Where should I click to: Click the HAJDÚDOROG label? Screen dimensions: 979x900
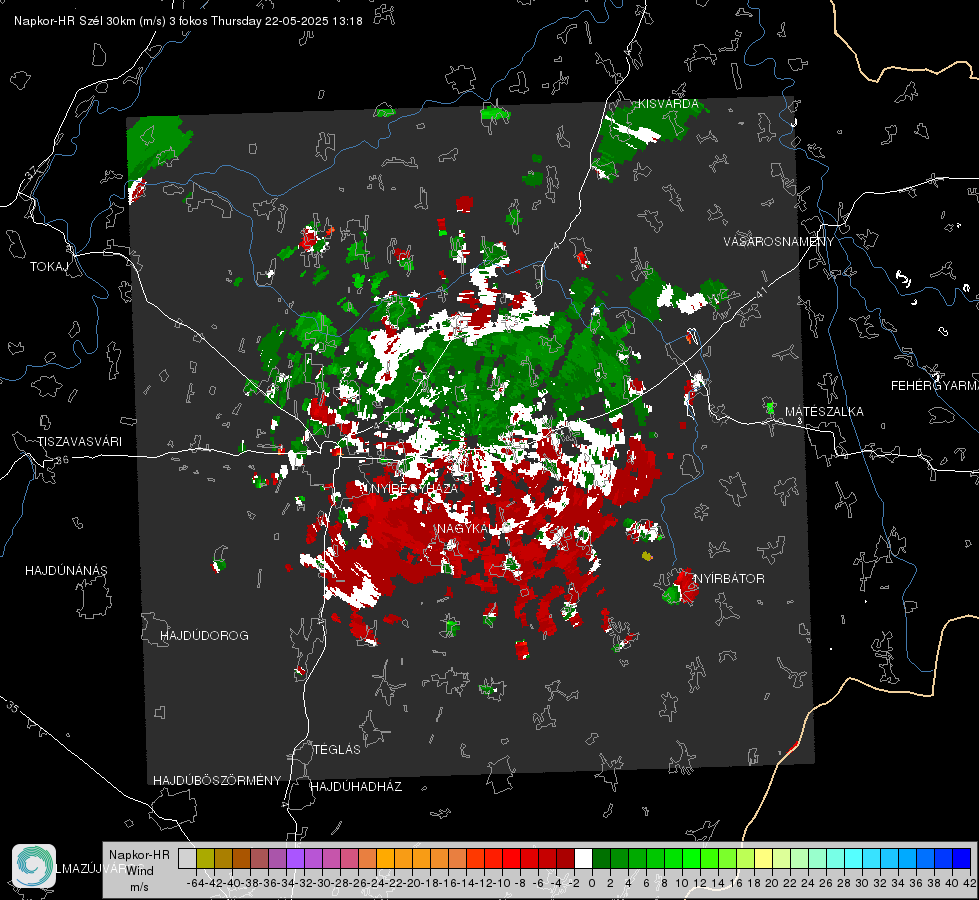coord(204,635)
